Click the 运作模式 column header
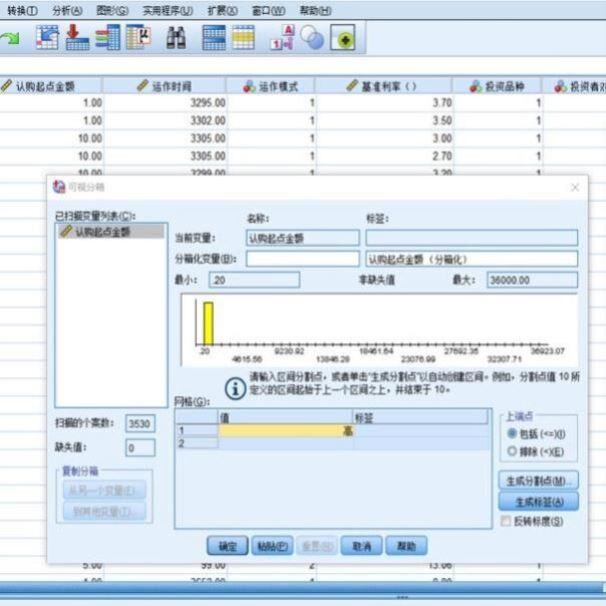 (x=271, y=86)
